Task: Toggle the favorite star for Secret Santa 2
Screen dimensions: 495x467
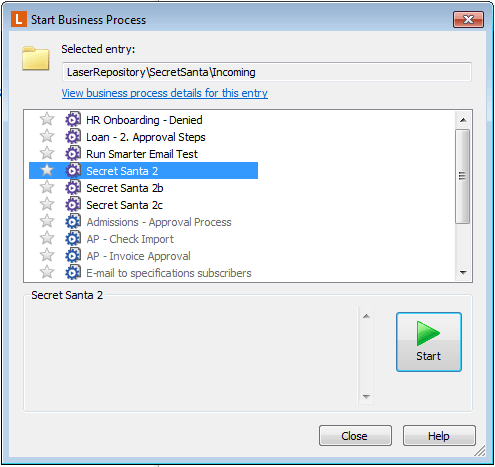Action: 47,170
